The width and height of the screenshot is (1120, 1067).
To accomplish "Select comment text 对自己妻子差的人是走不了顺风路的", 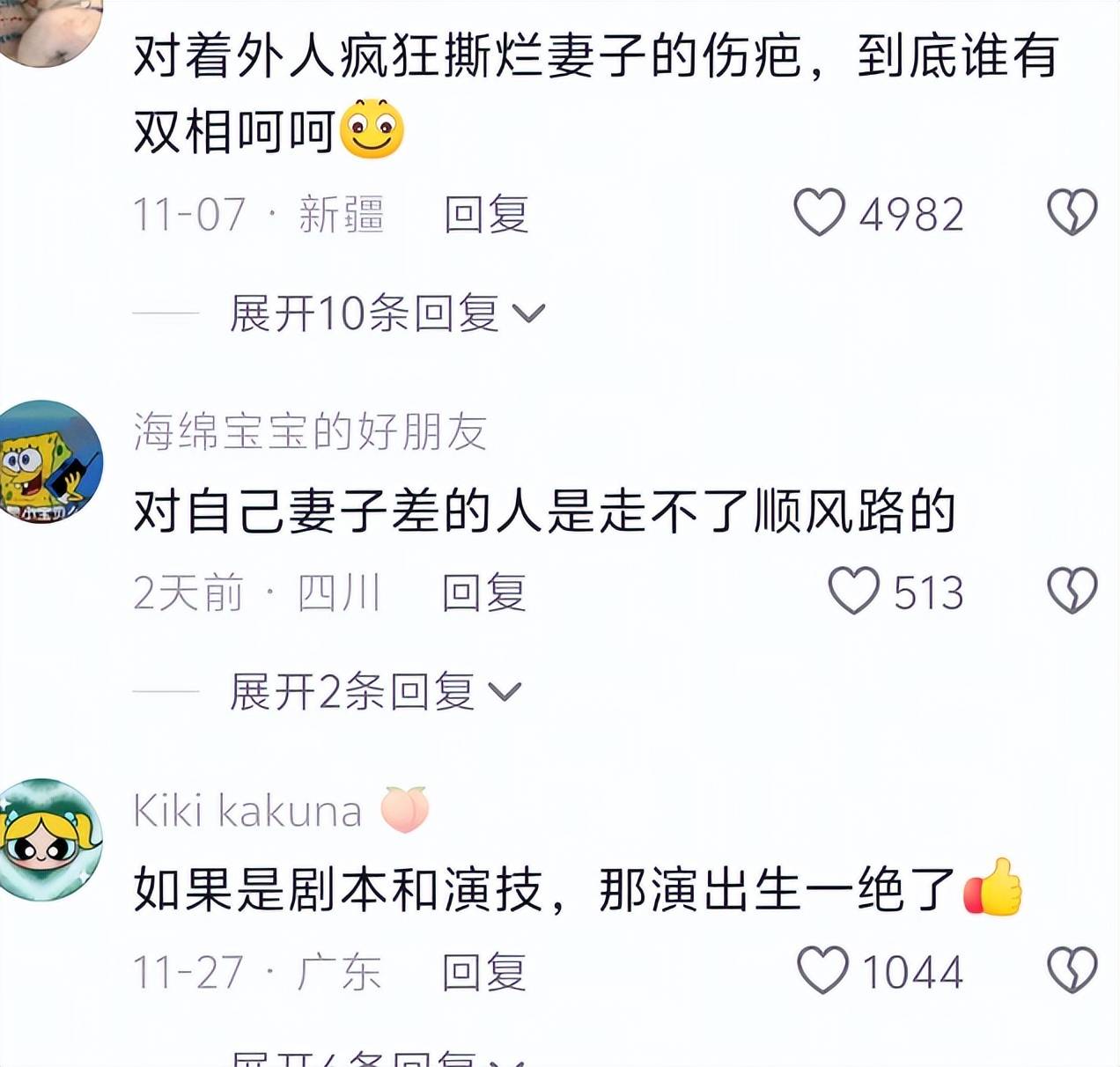I will (x=544, y=511).
